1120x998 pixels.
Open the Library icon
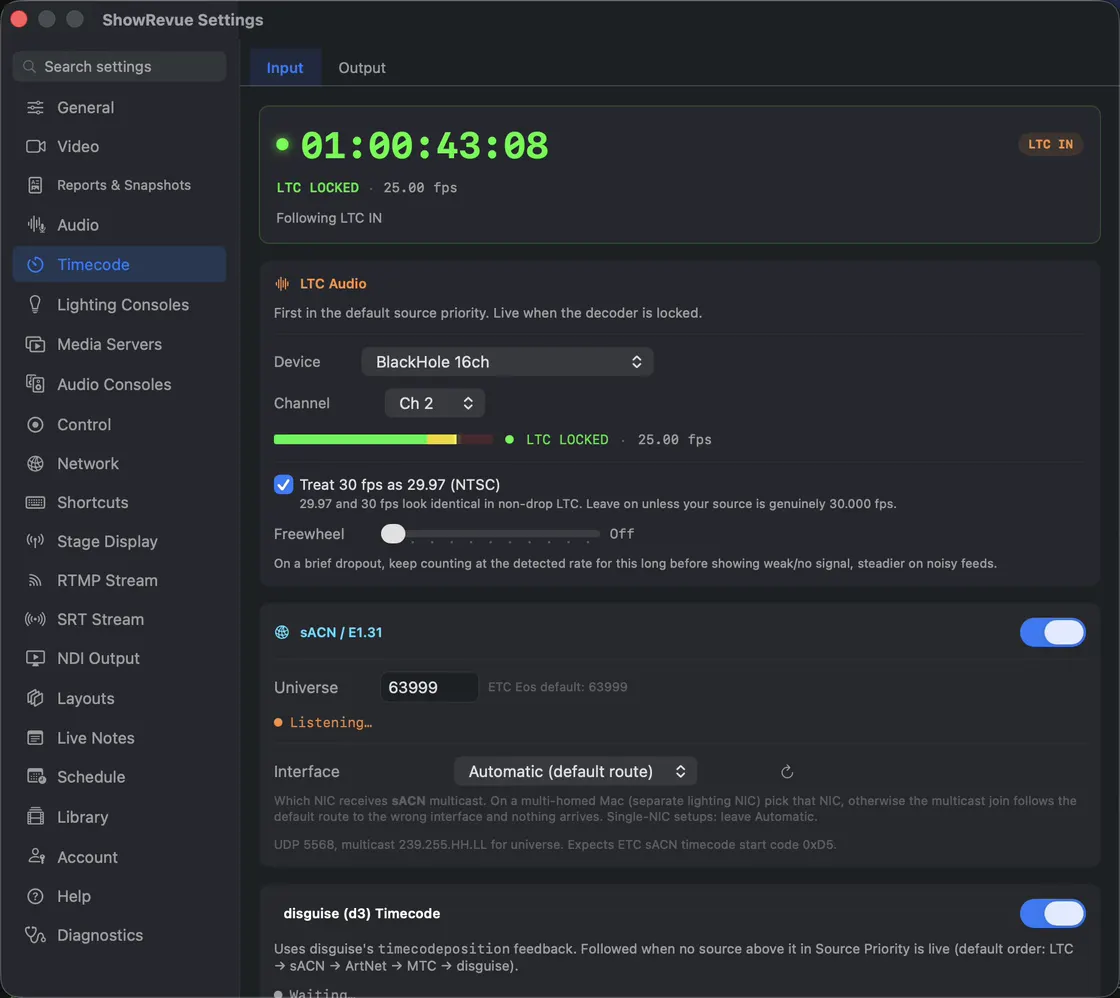point(35,817)
